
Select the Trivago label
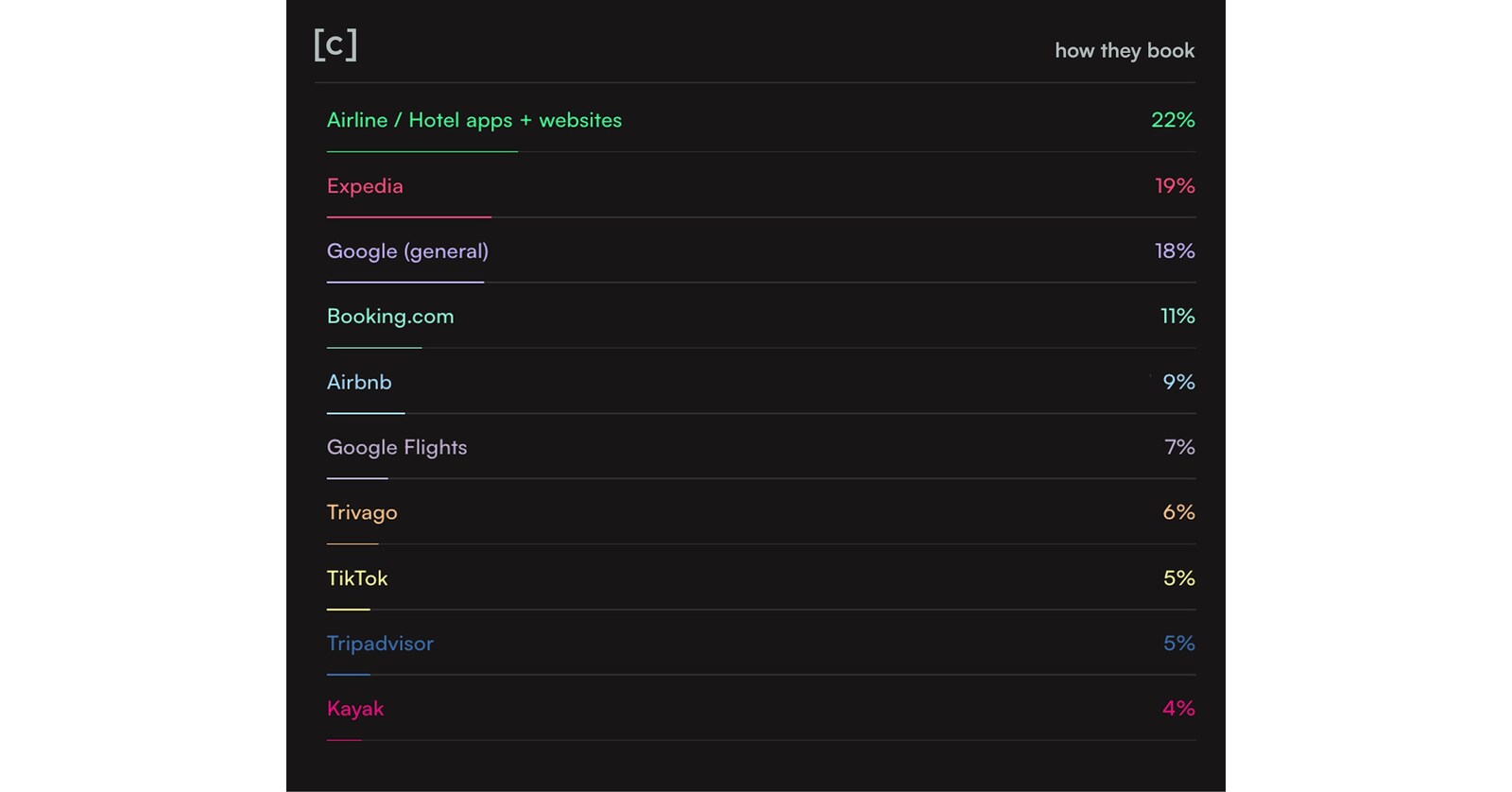pyautogui.click(x=362, y=513)
